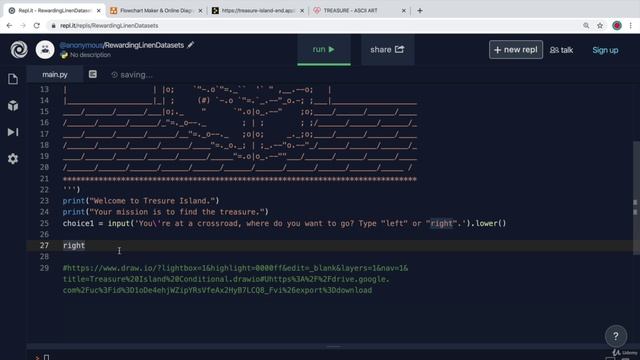Click the word right on line 27
640x360 pixels.
point(74,245)
